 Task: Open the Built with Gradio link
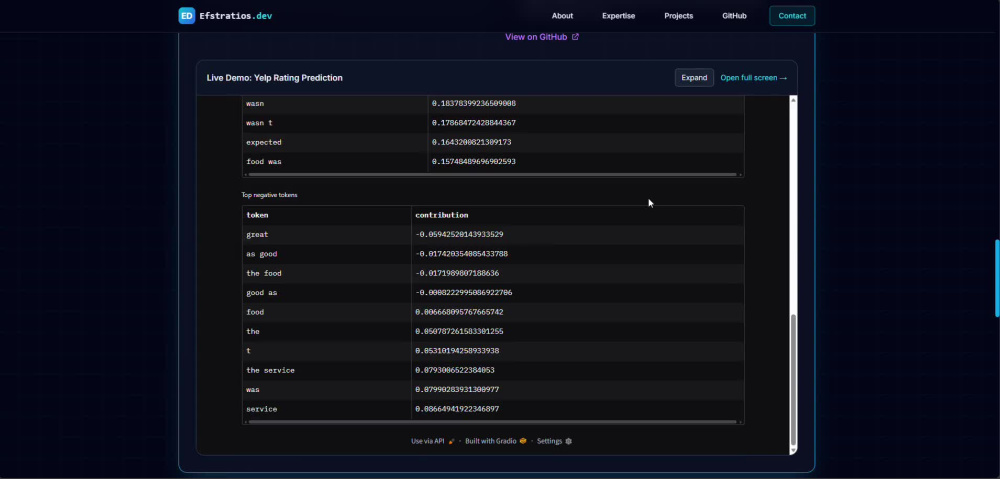click(x=495, y=441)
